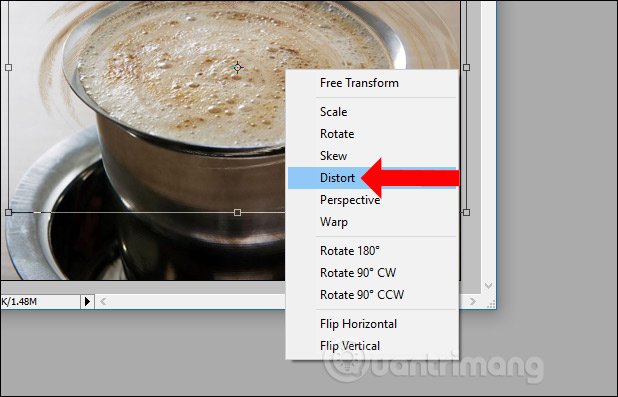Click the bottom-right corner transform handle
Image resolution: width=618 pixels, height=397 pixels.
coord(466,212)
